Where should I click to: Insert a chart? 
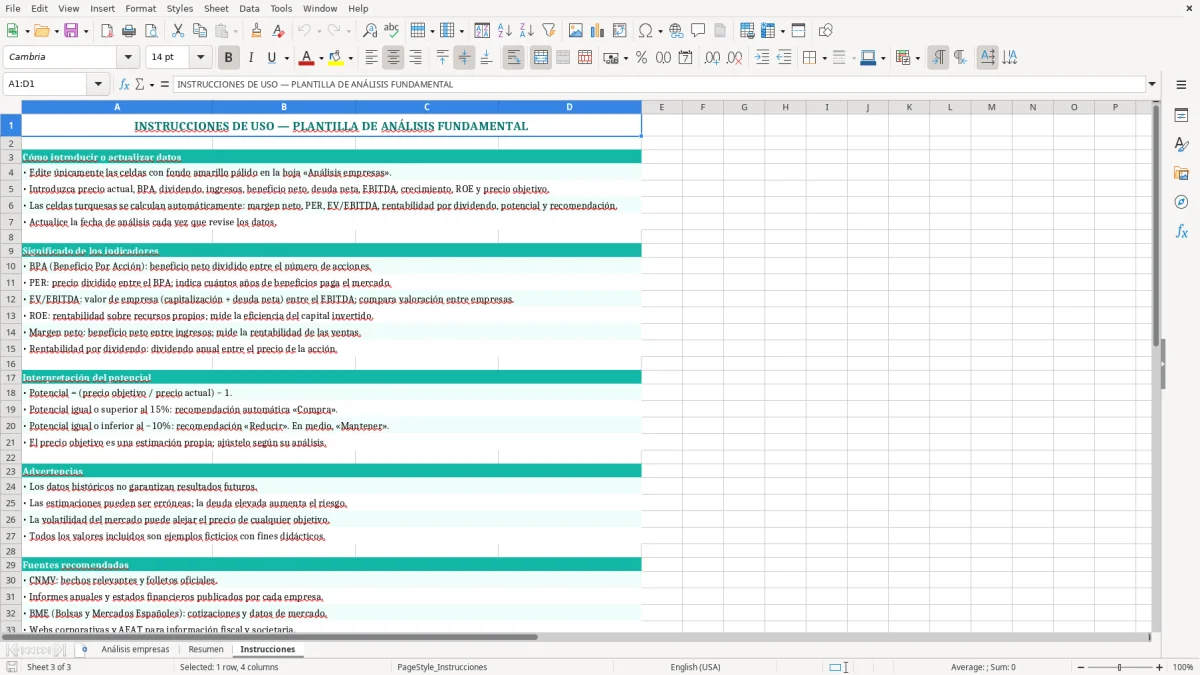[x=598, y=31]
